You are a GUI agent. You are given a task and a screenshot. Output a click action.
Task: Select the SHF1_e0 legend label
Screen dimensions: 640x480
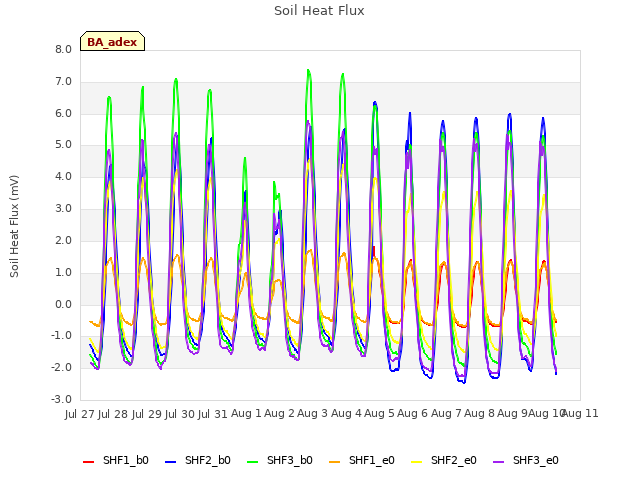tap(372, 460)
